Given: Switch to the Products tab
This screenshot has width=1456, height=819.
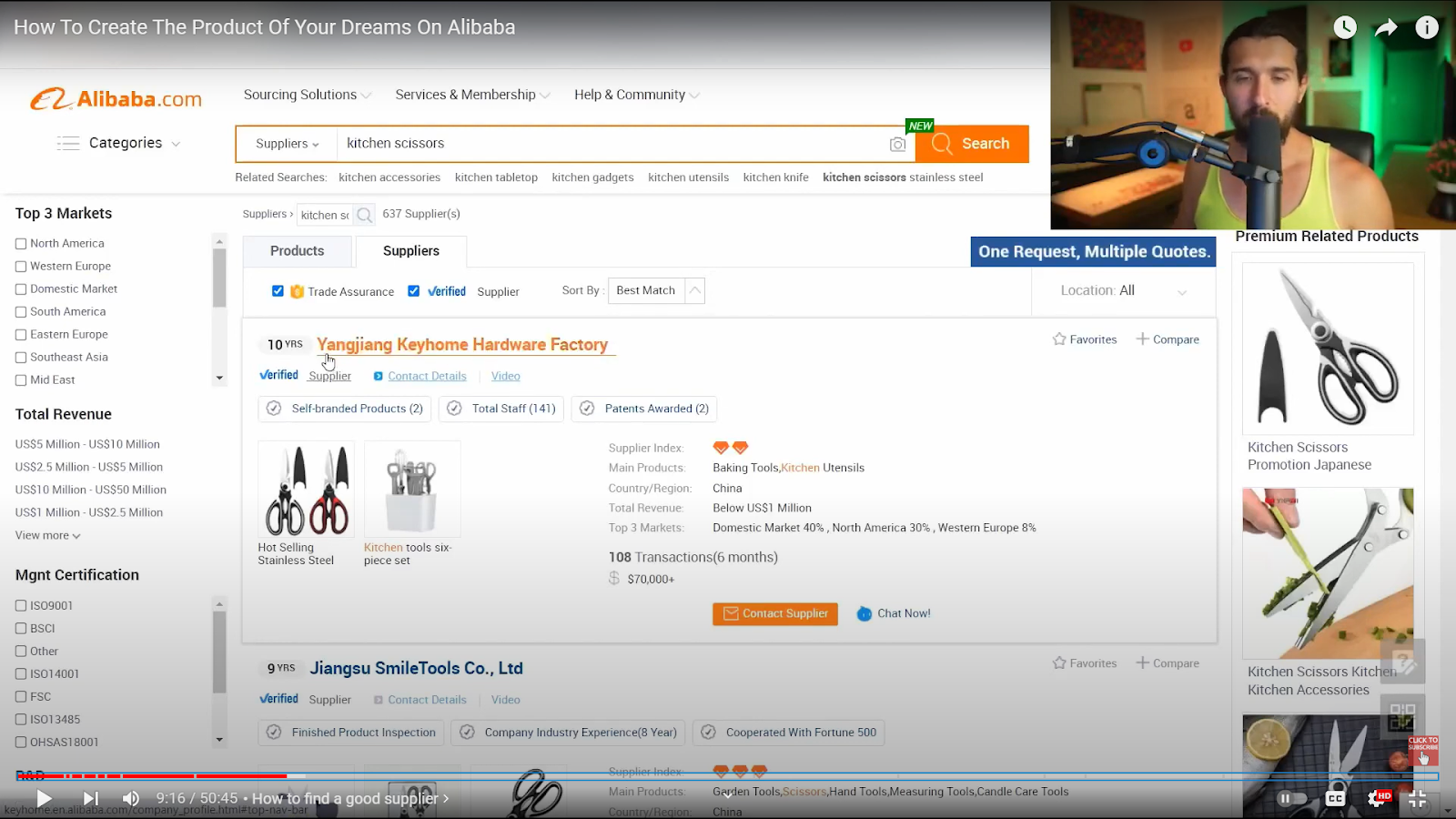Looking at the screenshot, I should pyautogui.click(x=297, y=251).
